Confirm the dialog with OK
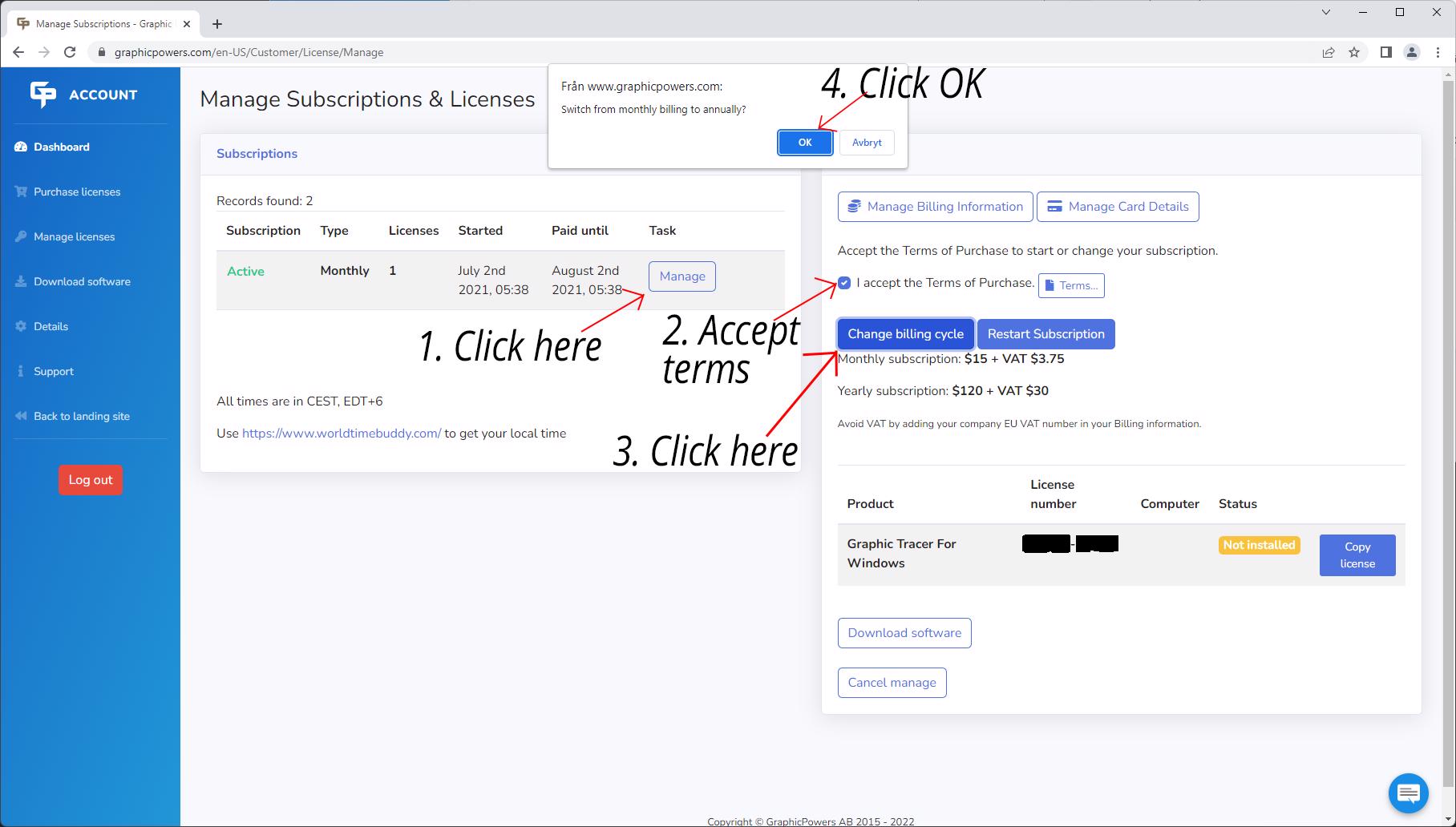This screenshot has height=827, width=1456. click(x=805, y=143)
